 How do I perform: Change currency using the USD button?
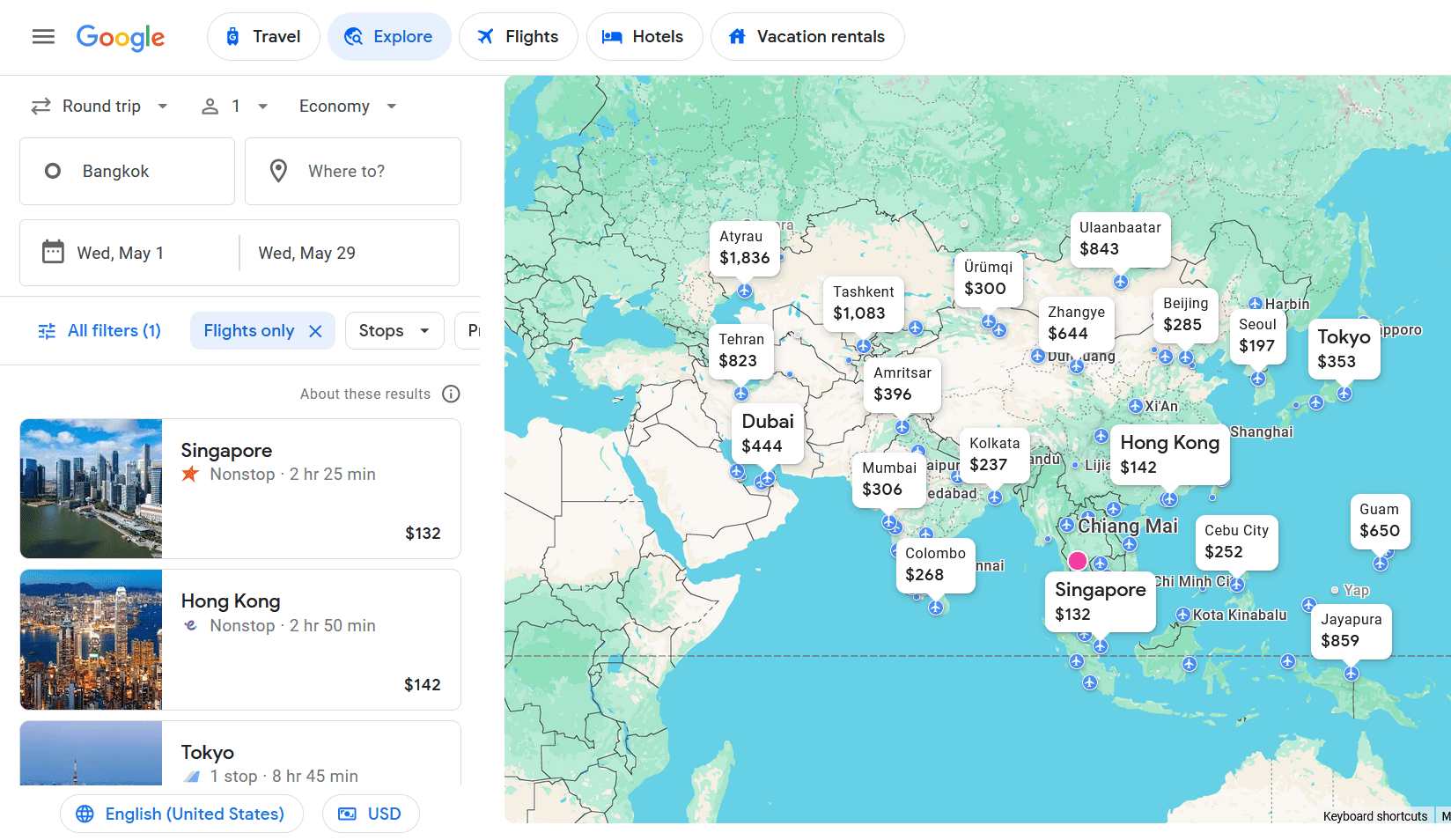coord(371,813)
